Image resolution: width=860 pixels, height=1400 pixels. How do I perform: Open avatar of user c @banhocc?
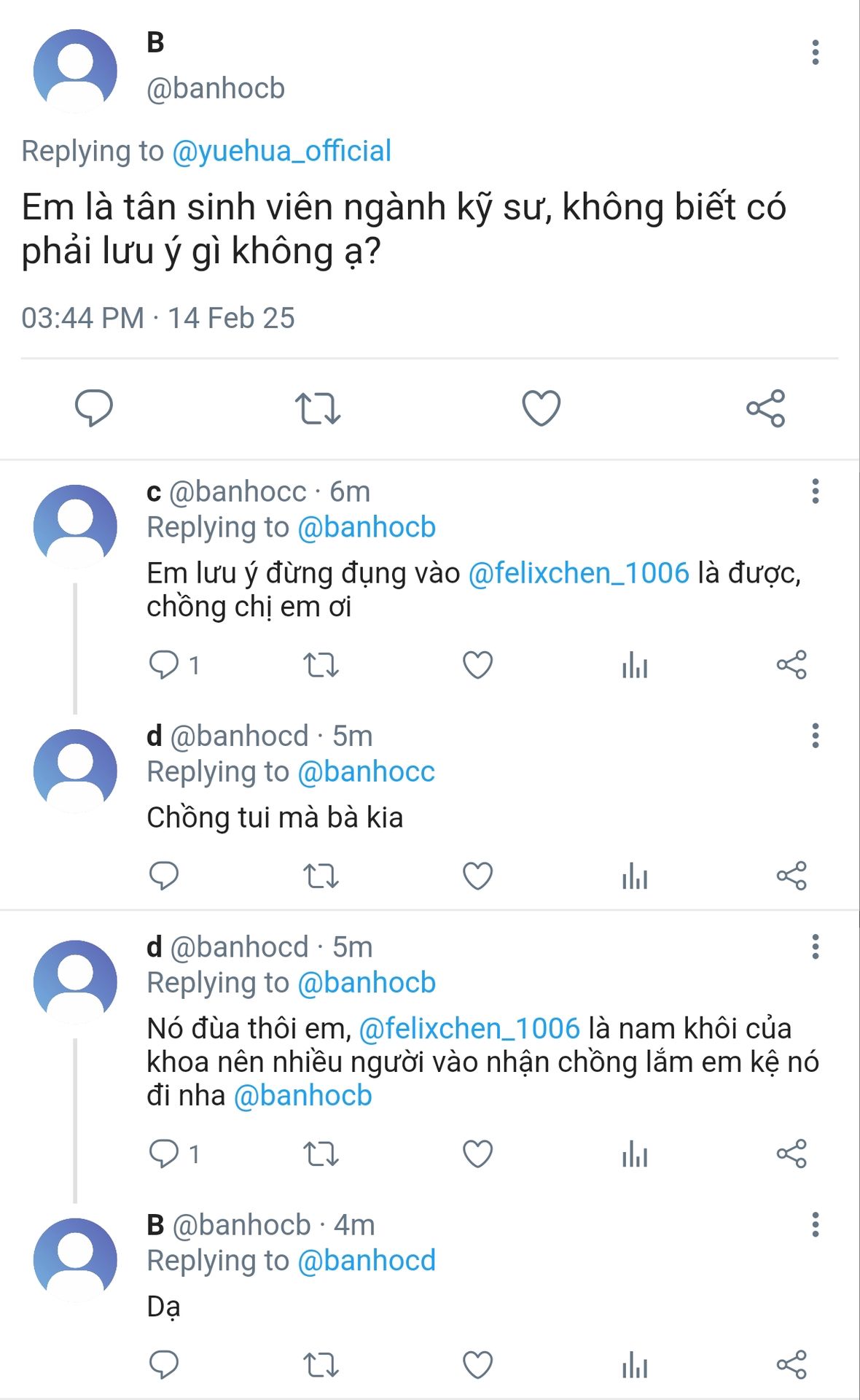[x=75, y=526]
